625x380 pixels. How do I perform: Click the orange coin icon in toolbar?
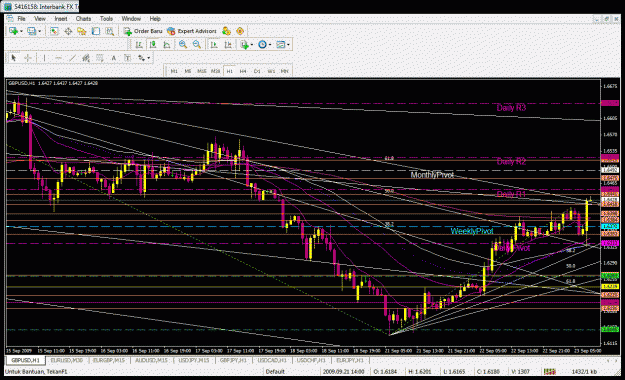[240, 31]
